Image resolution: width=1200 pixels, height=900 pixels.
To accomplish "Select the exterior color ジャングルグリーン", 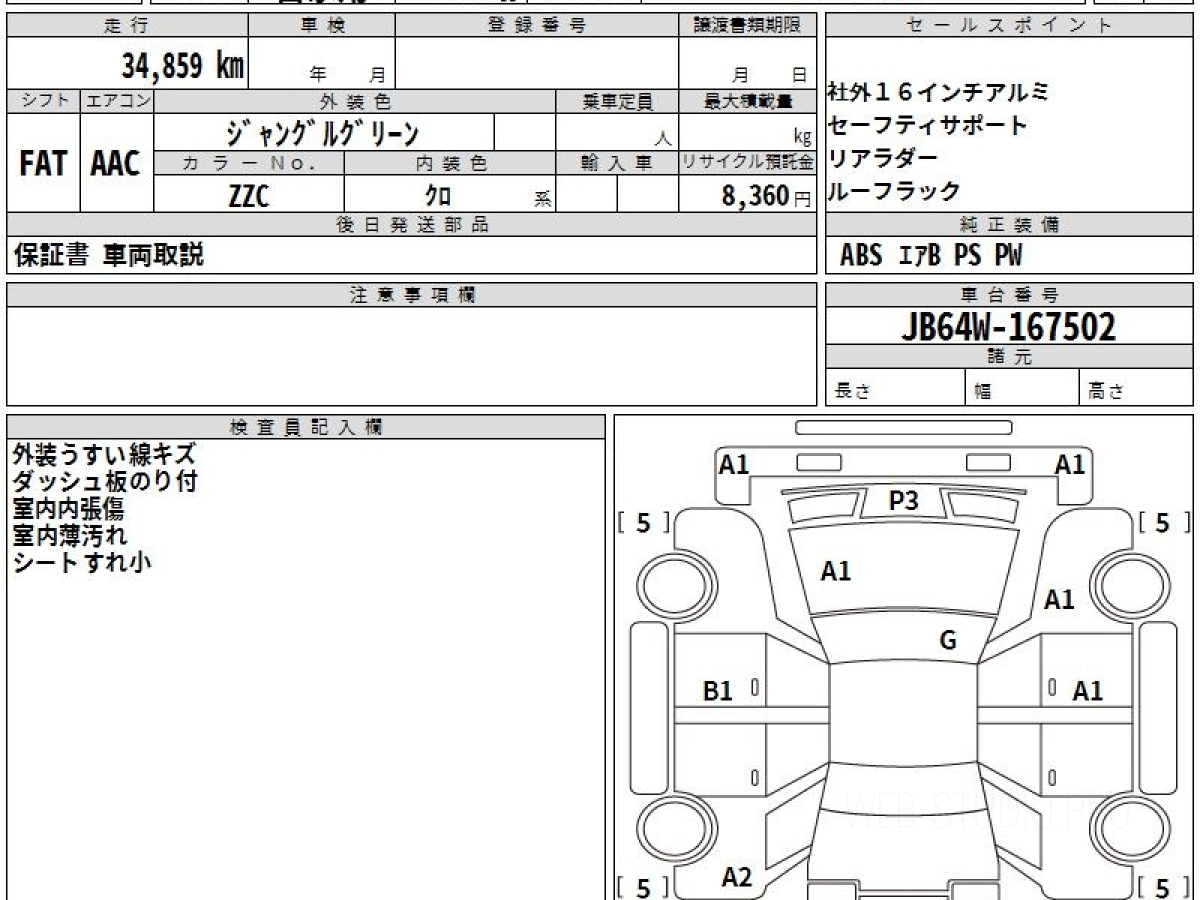I will pyautogui.click(x=323, y=132).
